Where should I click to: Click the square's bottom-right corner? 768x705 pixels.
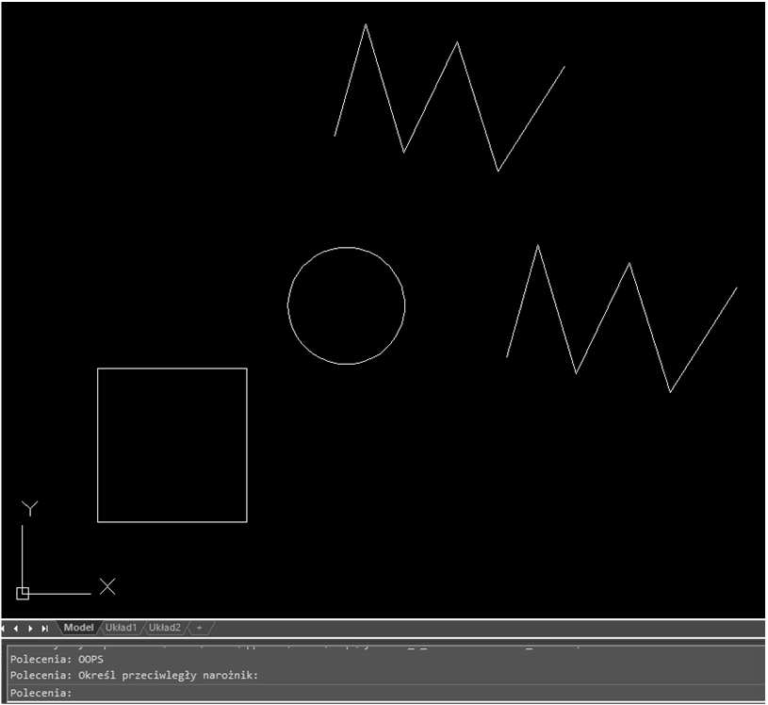click(246, 521)
